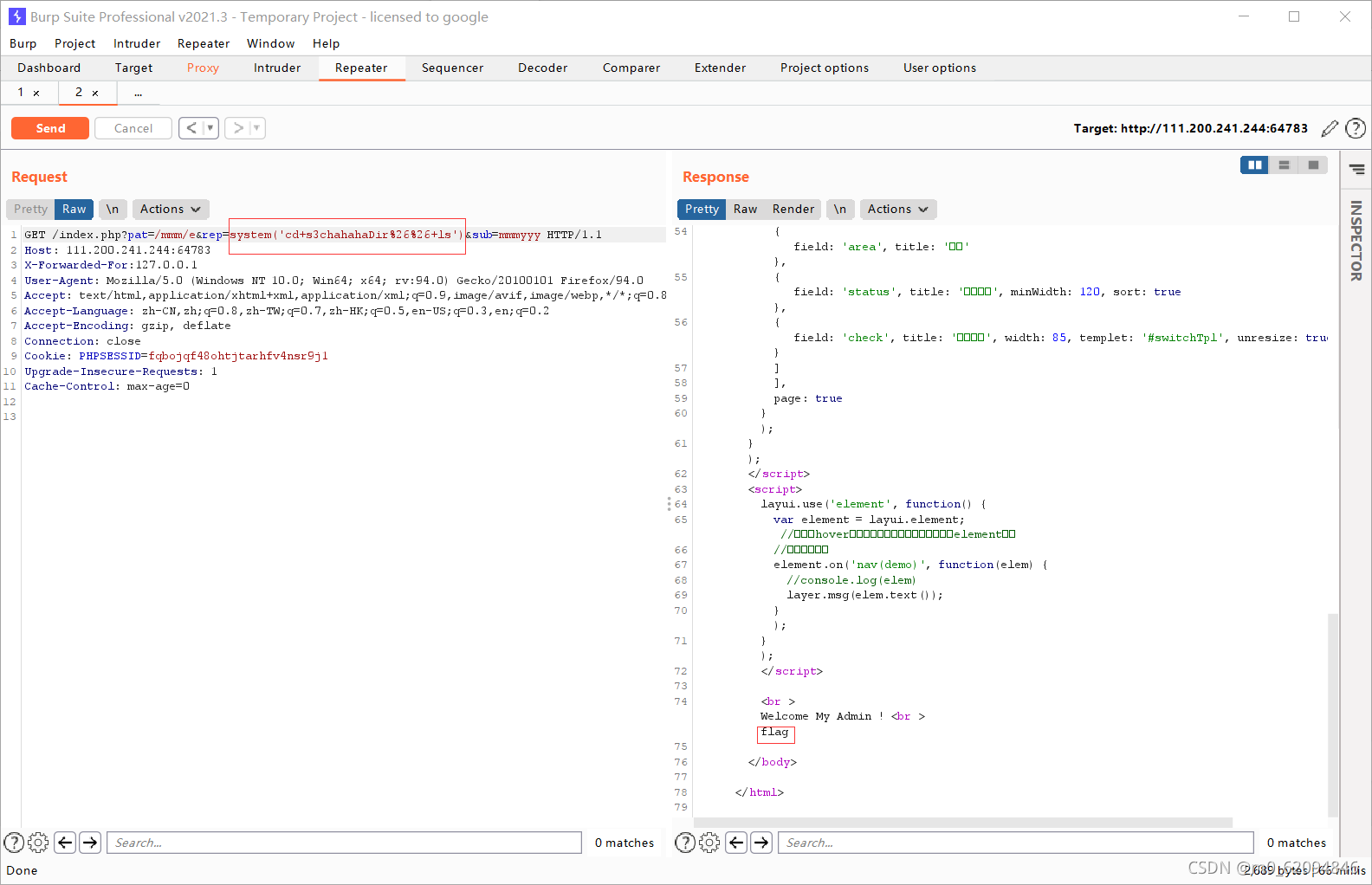Viewport: 1372px width, 885px height.
Task: Jump to previous match in Response search
Action: 736,843
